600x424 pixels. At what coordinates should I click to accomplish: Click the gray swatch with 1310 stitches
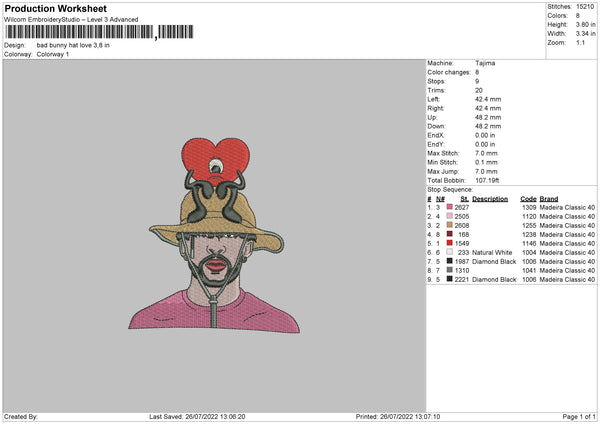click(450, 270)
